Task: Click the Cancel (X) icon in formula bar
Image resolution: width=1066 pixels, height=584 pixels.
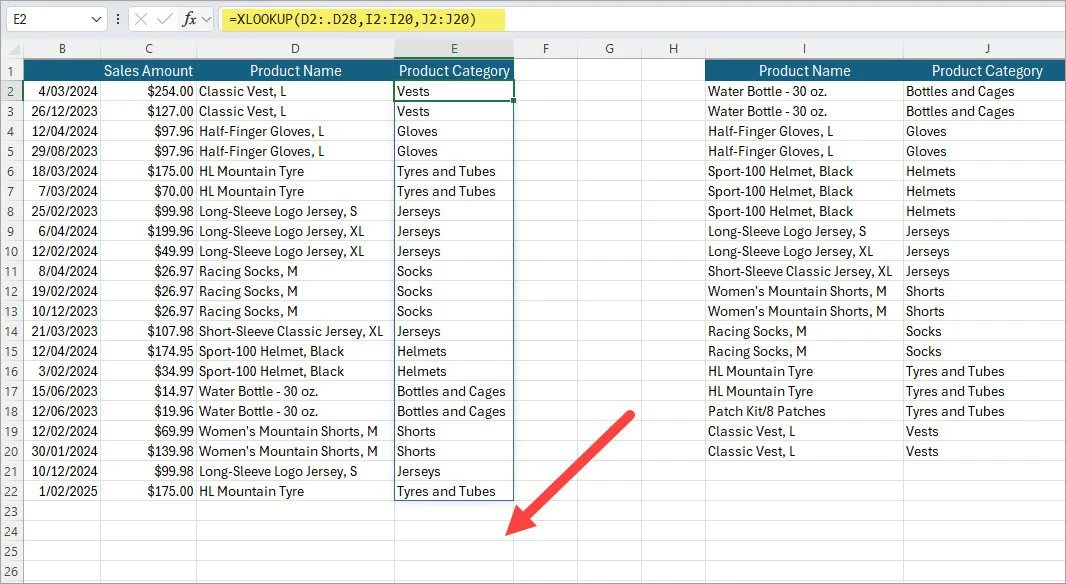Action: [x=141, y=20]
